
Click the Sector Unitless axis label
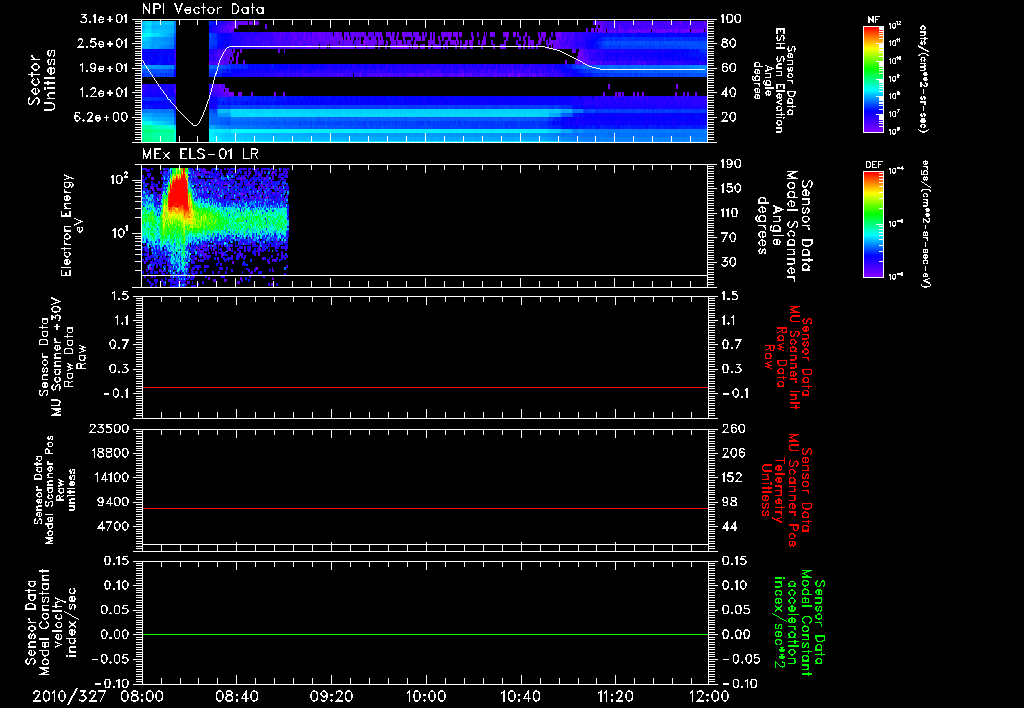42,80
